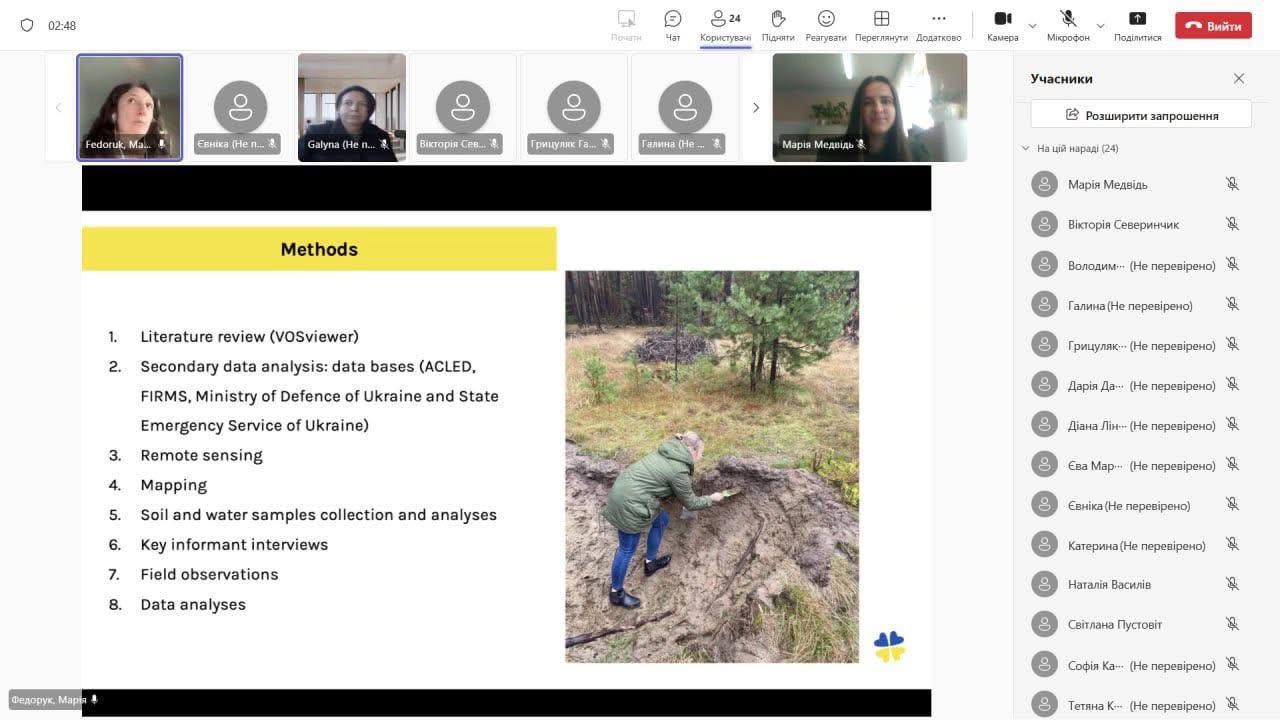This screenshot has height=720, width=1280.
Task: Open the Додатково more options menu
Action: [938, 19]
